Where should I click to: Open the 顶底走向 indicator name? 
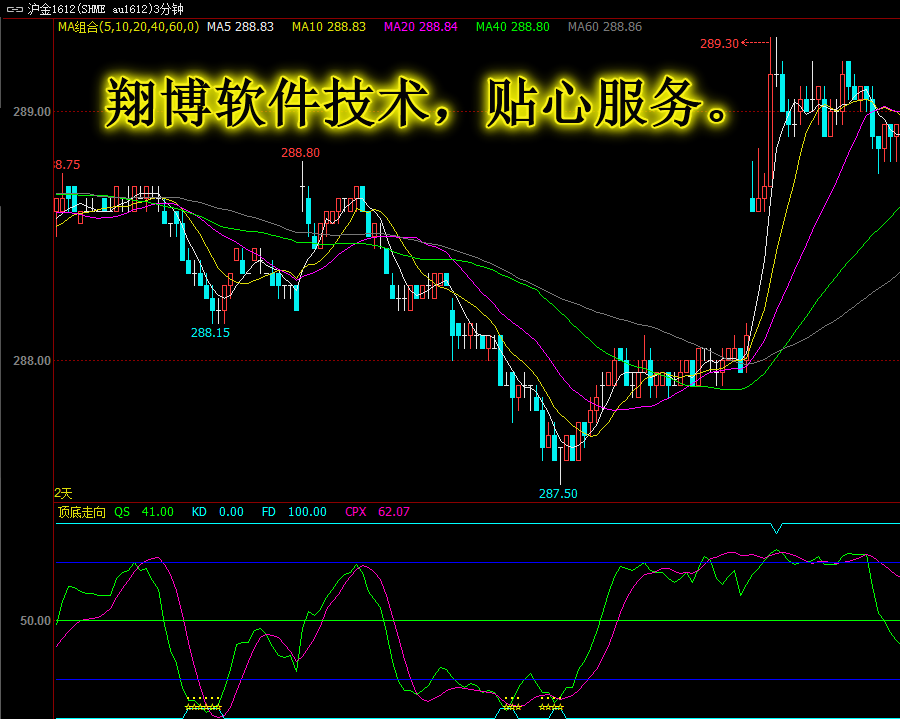coord(82,512)
